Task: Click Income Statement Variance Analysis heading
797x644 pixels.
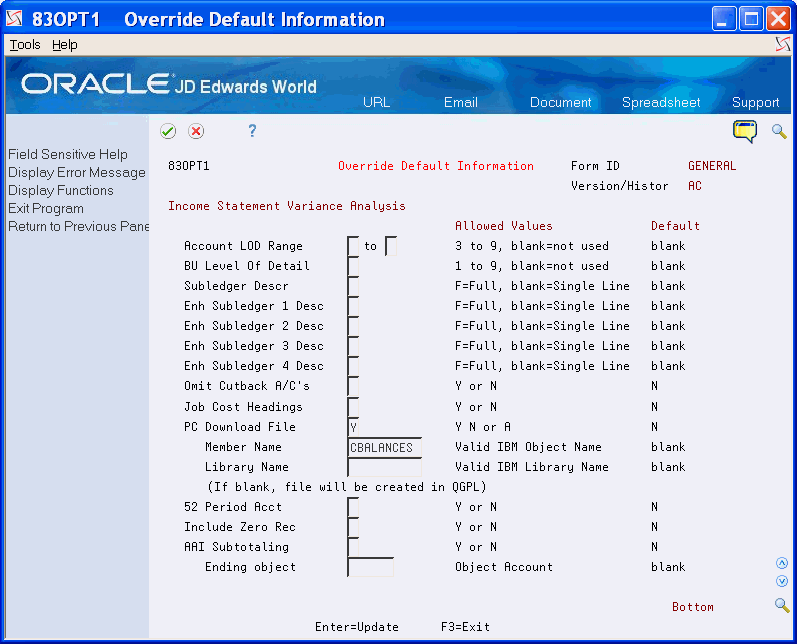Action: pos(287,206)
